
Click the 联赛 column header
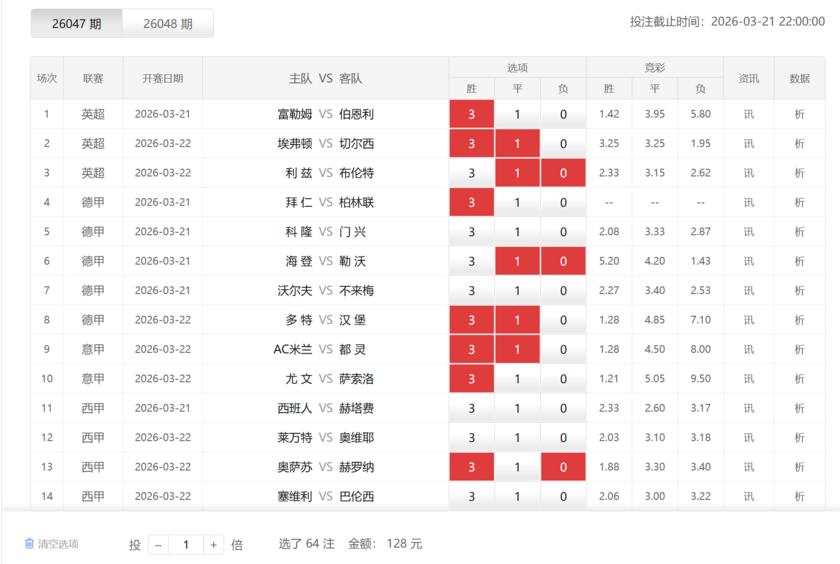coord(93,78)
